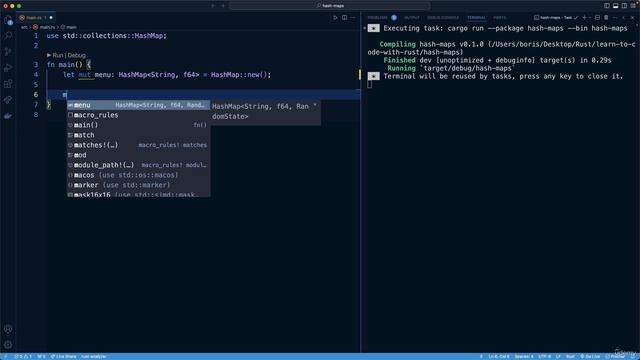Select the Terminal tab
640x360 pixels.
476,18
